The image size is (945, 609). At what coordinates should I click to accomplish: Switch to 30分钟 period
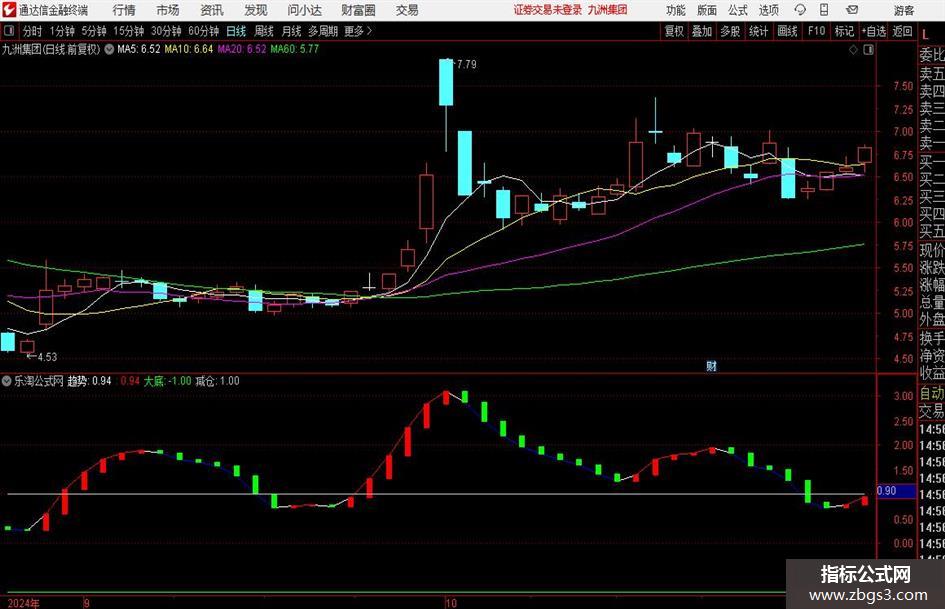point(166,31)
